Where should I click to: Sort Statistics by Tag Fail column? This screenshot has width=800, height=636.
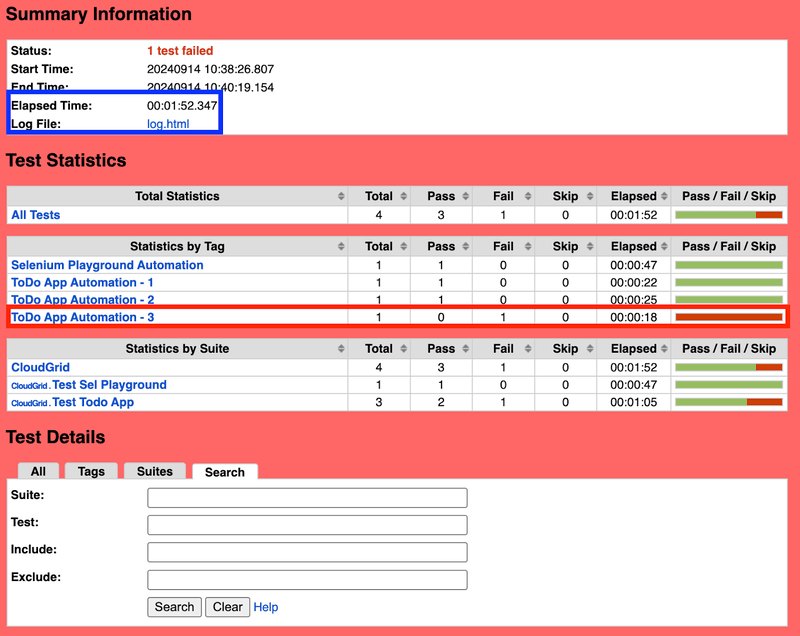pos(504,246)
